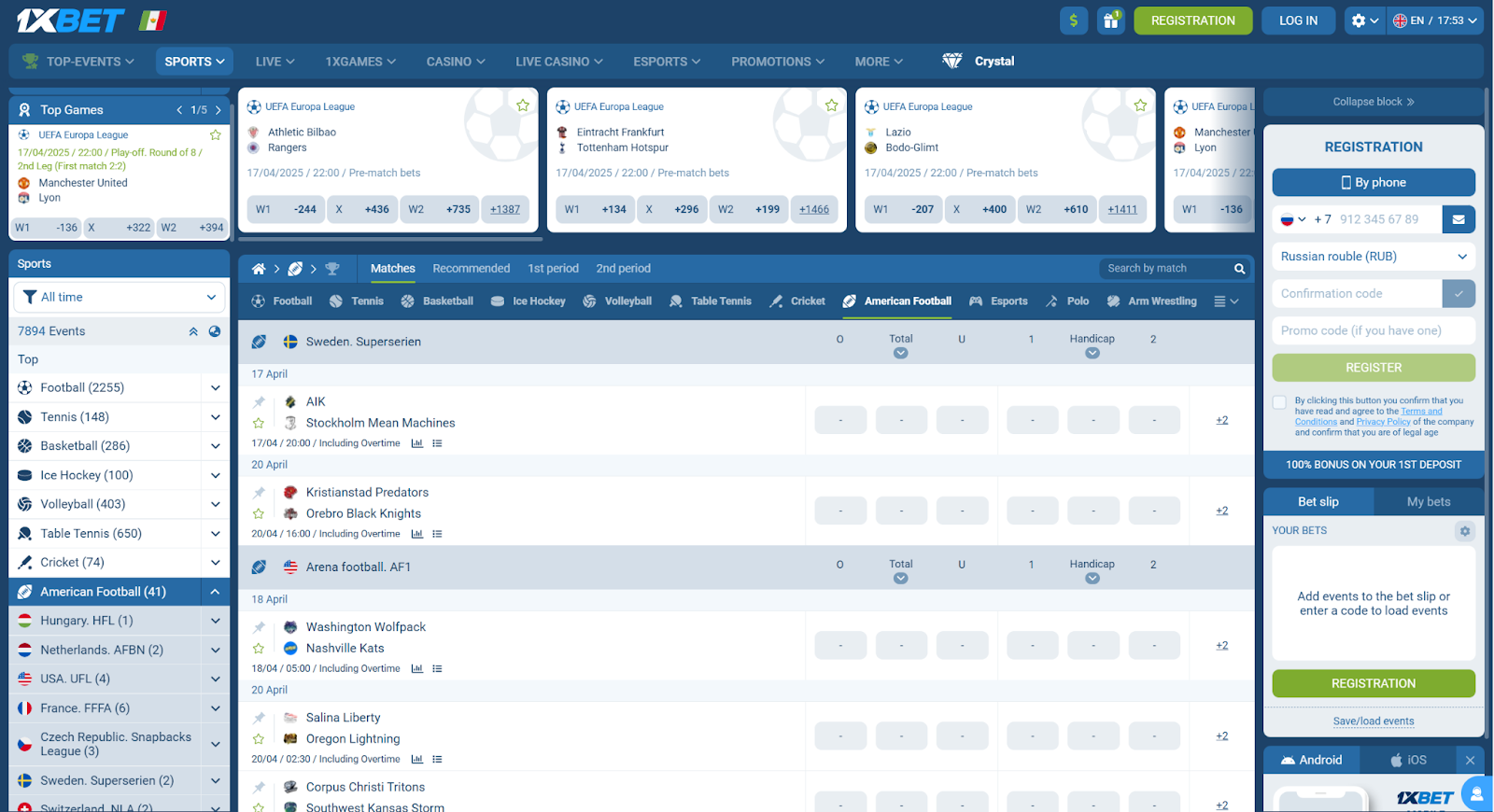Favorite the Washington Wolfpack vs Nashville match
This screenshot has height=812, width=1494.
pos(259,649)
